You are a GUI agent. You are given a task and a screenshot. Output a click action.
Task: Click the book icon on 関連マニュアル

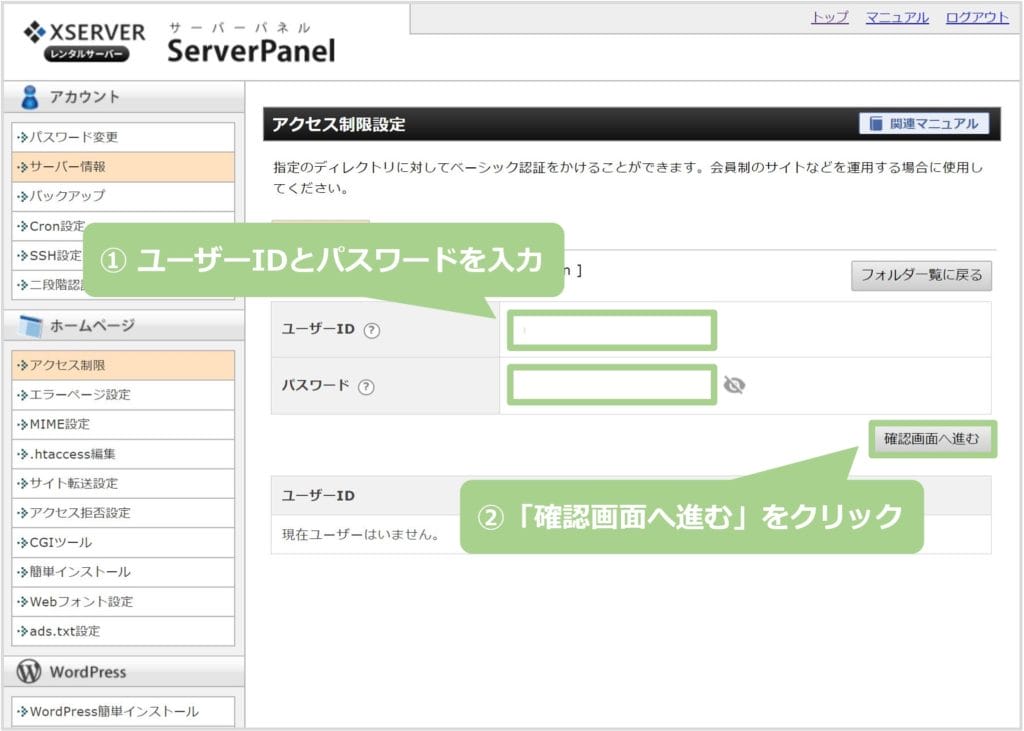tap(876, 124)
